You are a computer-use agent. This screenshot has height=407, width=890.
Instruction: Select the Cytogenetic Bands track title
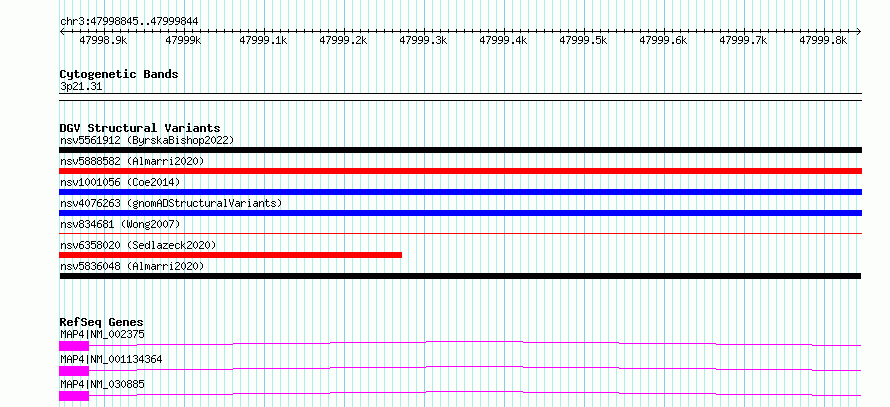coord(119,74)
